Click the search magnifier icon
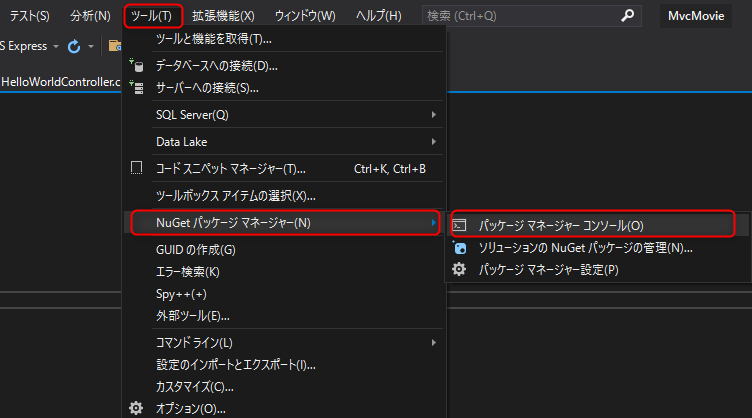This screenshot has height=418, width=752. point(627,16)
